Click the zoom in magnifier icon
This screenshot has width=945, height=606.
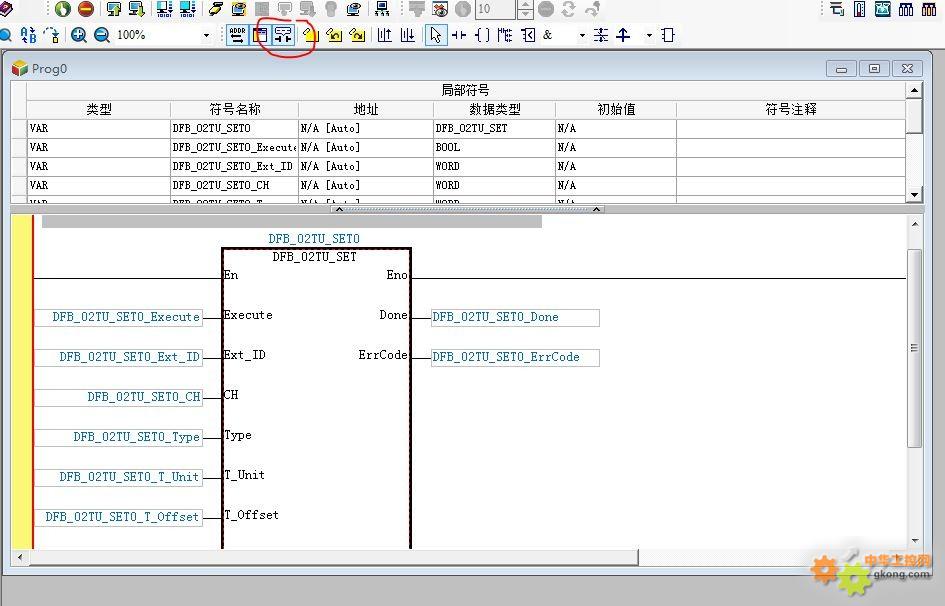79,35
